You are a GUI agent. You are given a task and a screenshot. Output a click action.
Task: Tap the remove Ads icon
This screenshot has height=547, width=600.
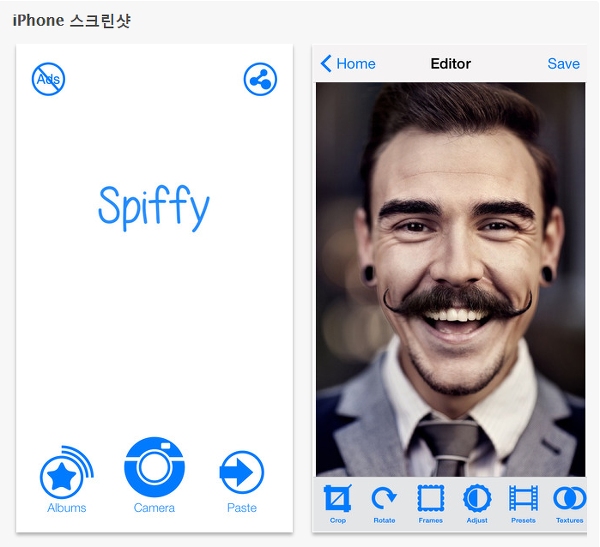(48, 79)
